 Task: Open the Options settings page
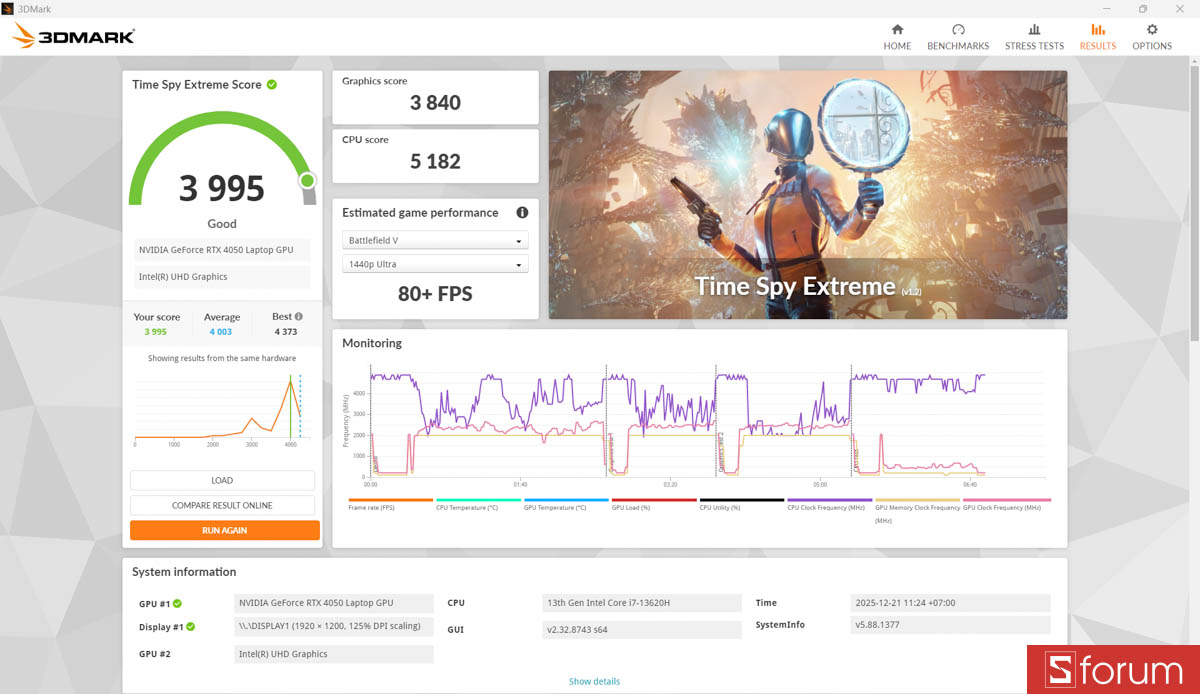(x=1152, y=36)
